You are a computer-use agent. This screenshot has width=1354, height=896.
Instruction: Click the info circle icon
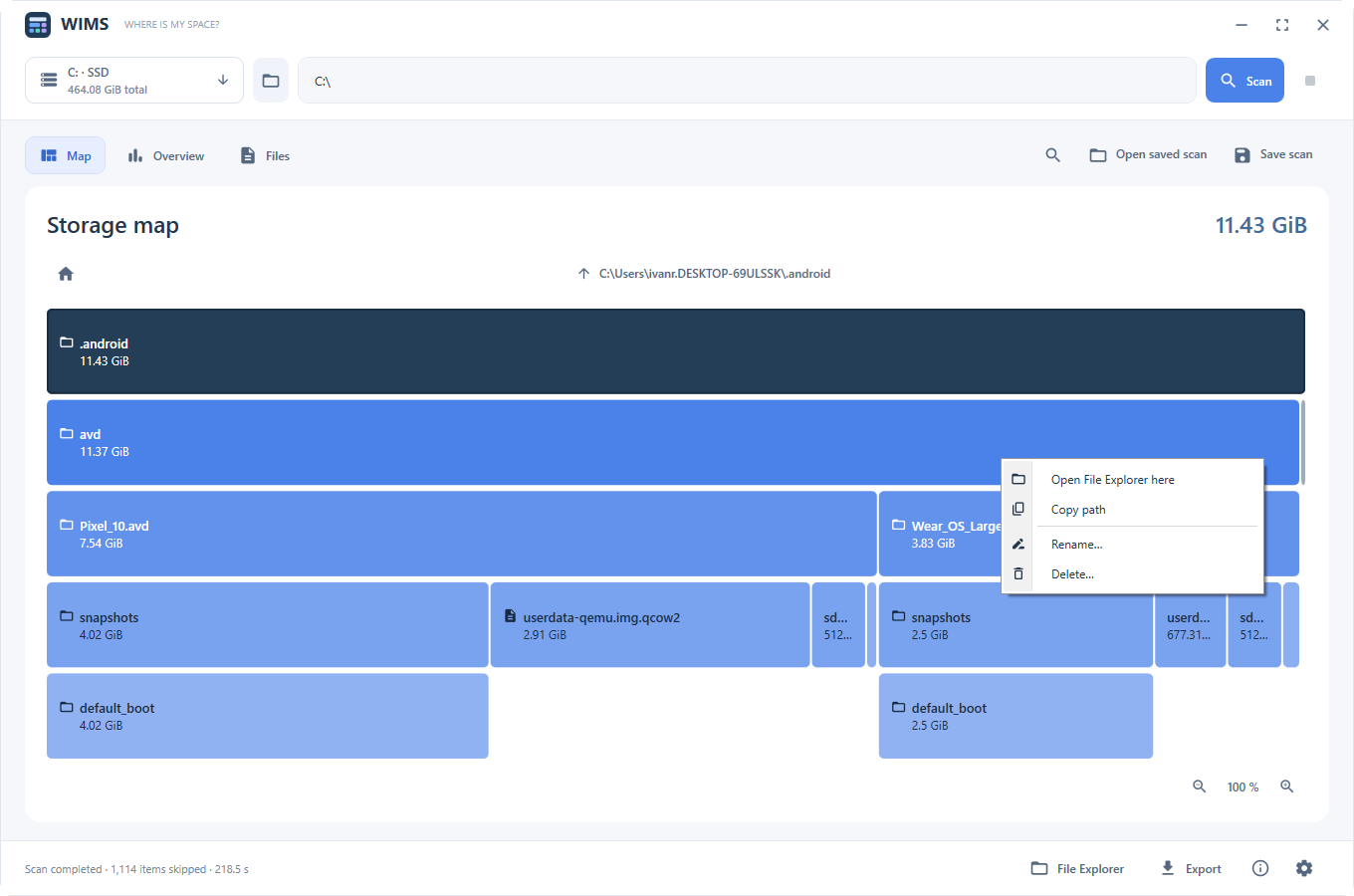click(x=1260, y=868)
